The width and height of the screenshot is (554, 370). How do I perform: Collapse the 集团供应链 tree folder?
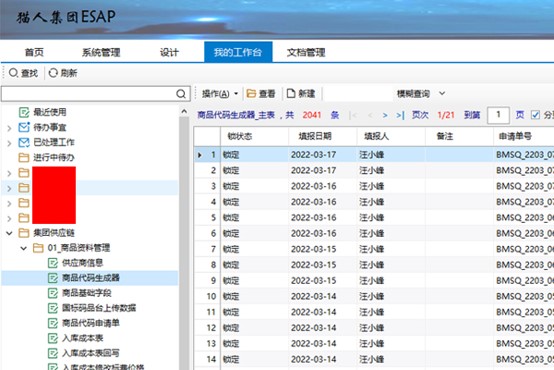pos(10,233)
